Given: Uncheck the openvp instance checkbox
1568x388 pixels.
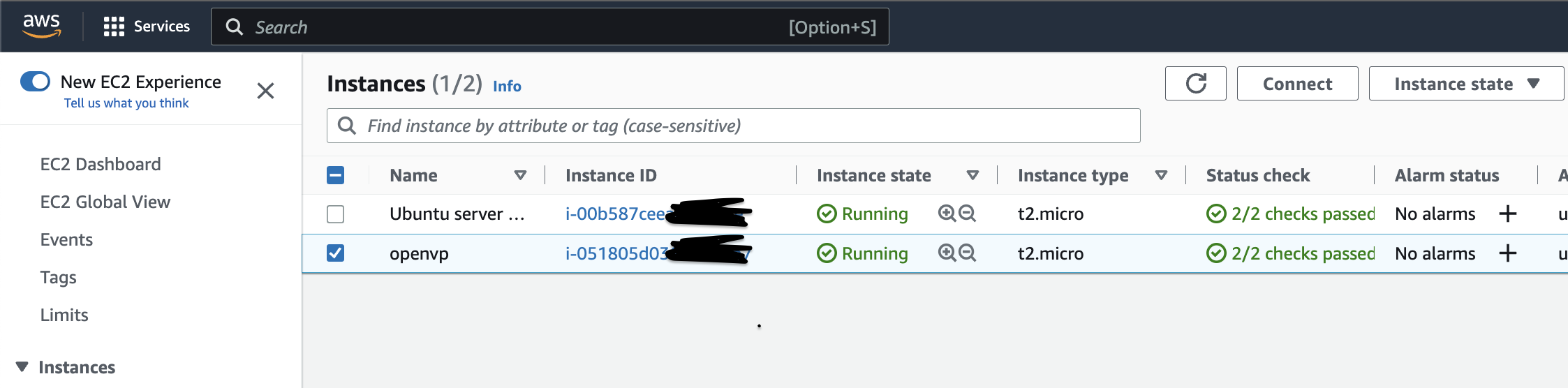Looking at the screenshot, I should click(x=336, y=253).
